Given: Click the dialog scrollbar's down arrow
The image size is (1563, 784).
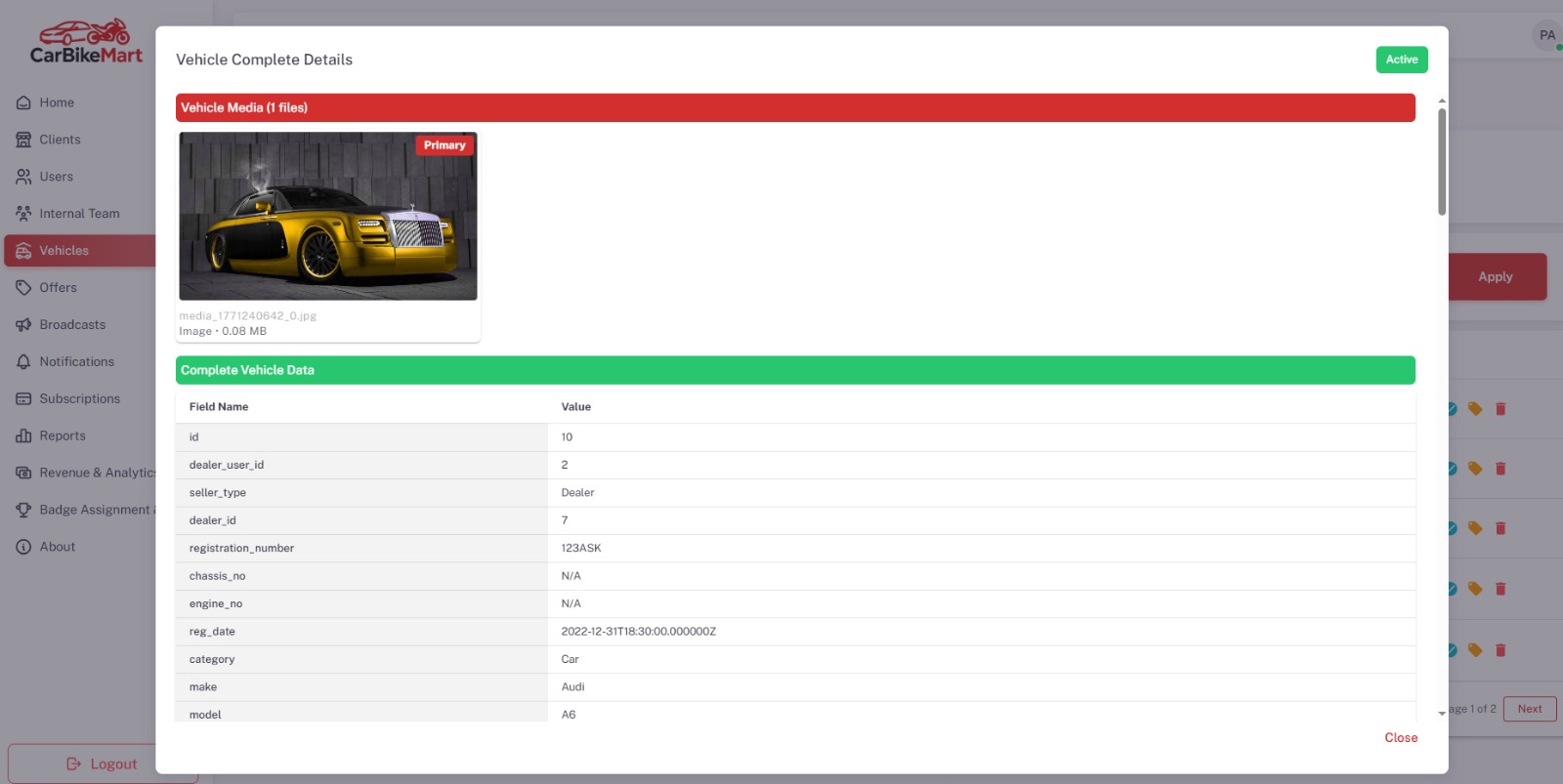Looking at the screenshot, I should (1442, 714).
